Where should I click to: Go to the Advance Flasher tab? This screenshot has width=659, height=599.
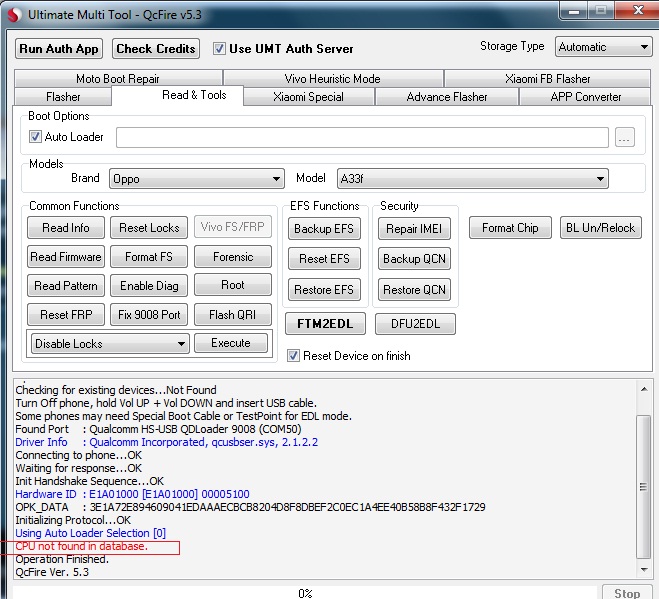(x=447, y=97)
